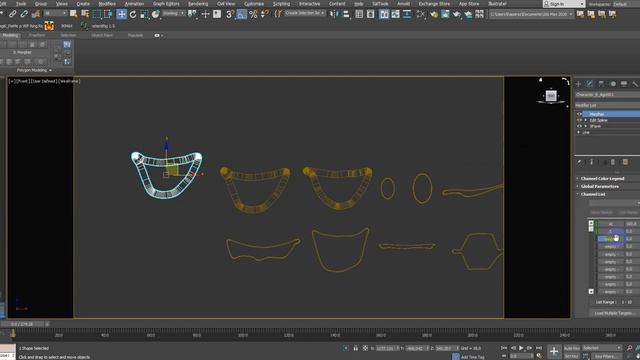Image resolution: width=640 pixels, height=360 pixels.
Task: Choose the Rectangular Selection Region icon
Action: click(x=97, y=14)
